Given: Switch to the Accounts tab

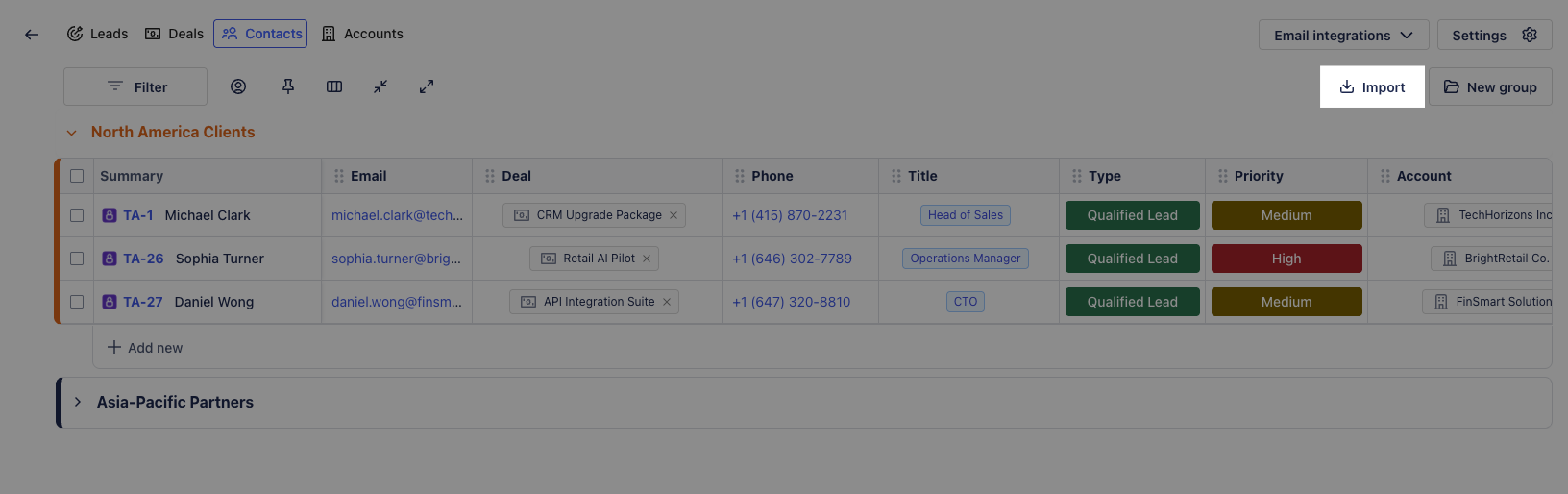Looking at the screenshot, I should pyautogui.click(x=362, y=34).
